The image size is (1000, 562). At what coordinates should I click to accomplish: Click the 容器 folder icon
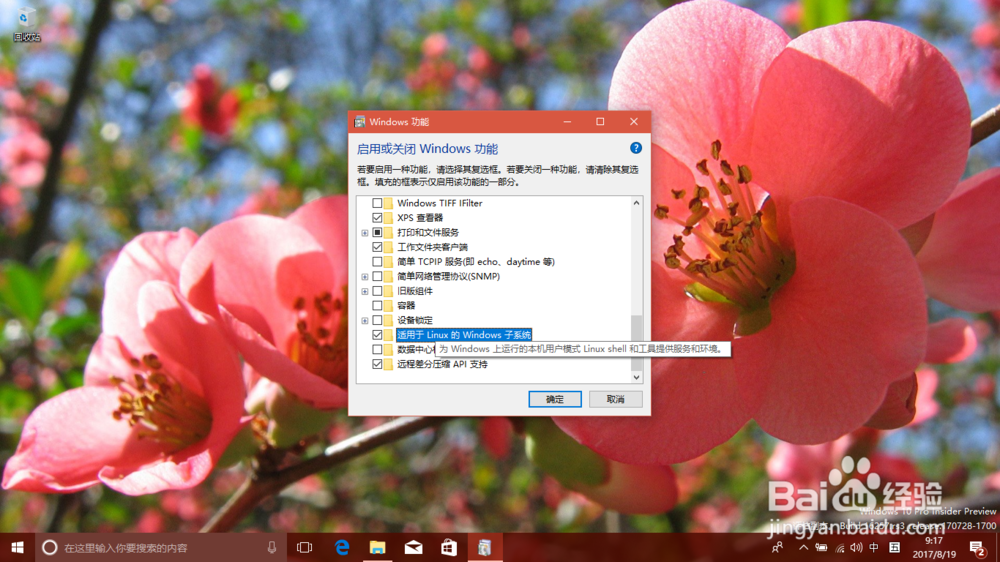[388, 306]
